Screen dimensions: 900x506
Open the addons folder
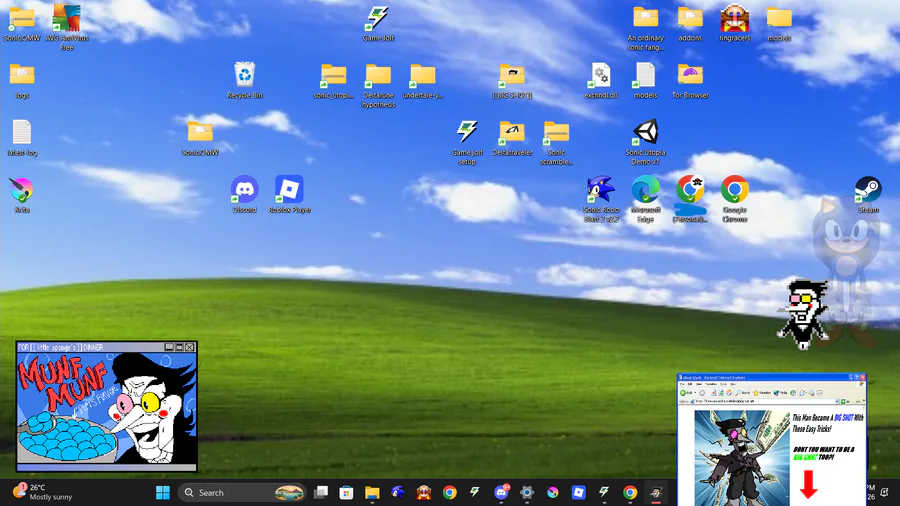(x=690, y=23)
